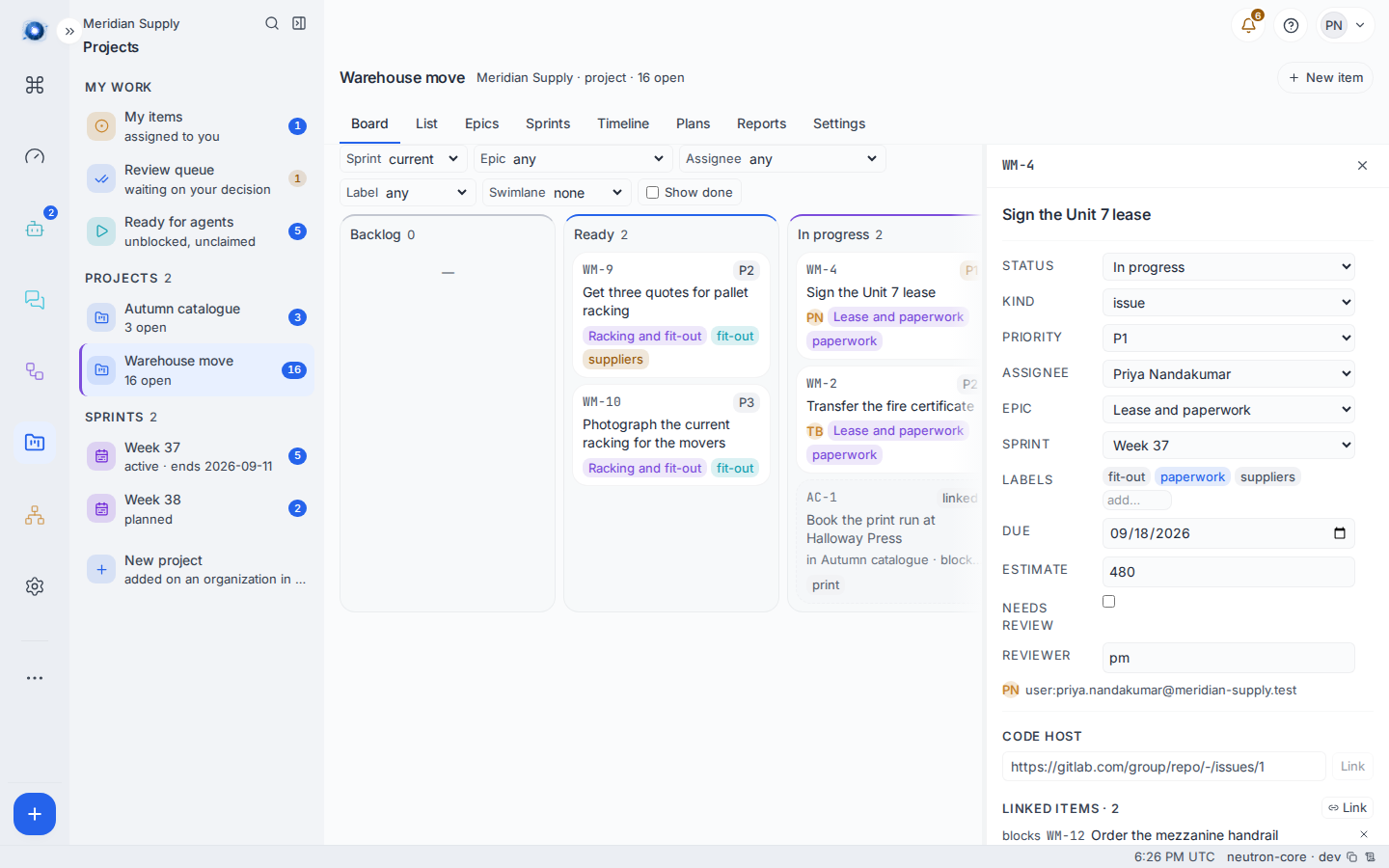Click the New item button

coord(1325,77)
